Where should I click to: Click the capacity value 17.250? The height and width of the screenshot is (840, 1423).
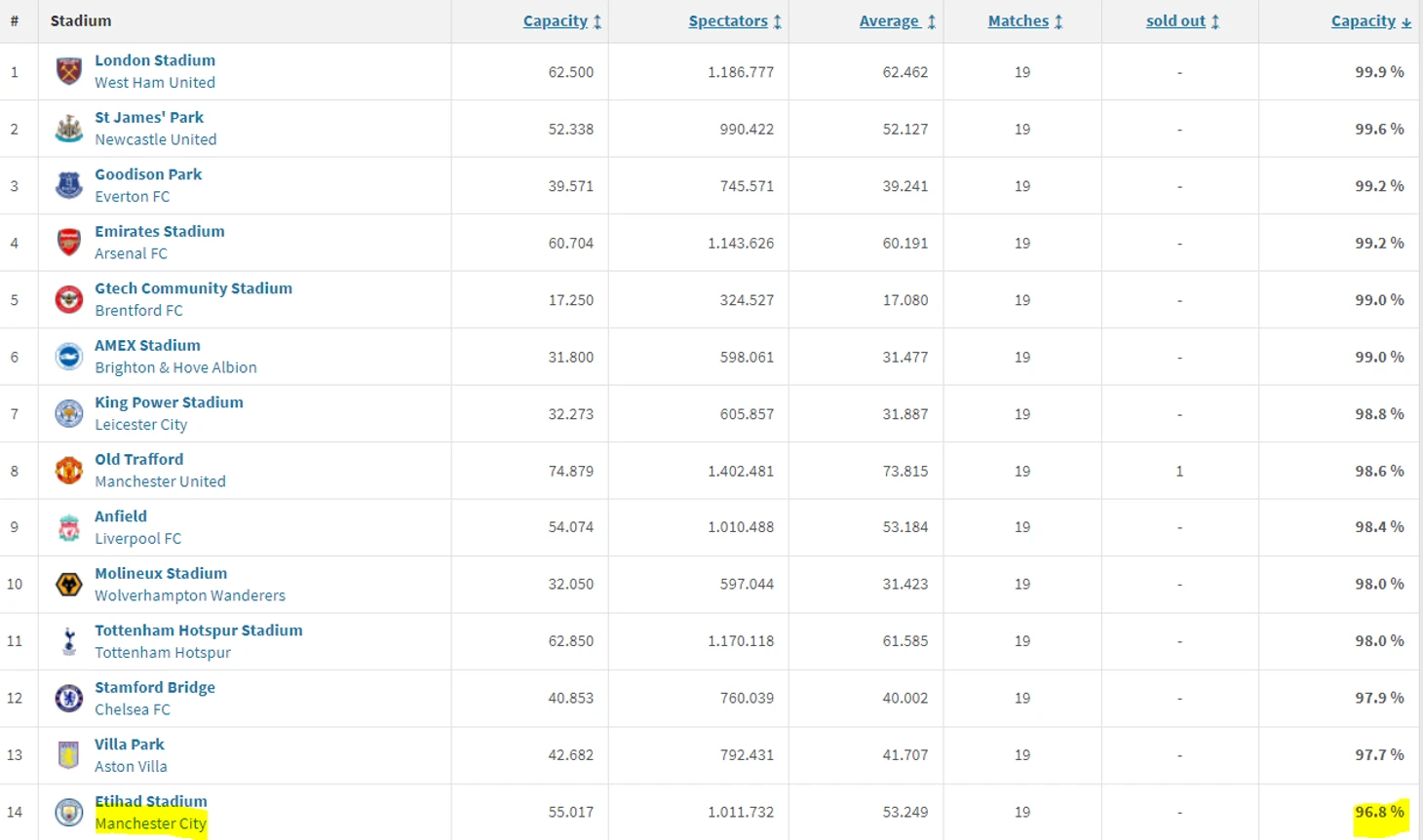[x=571, y=299]
